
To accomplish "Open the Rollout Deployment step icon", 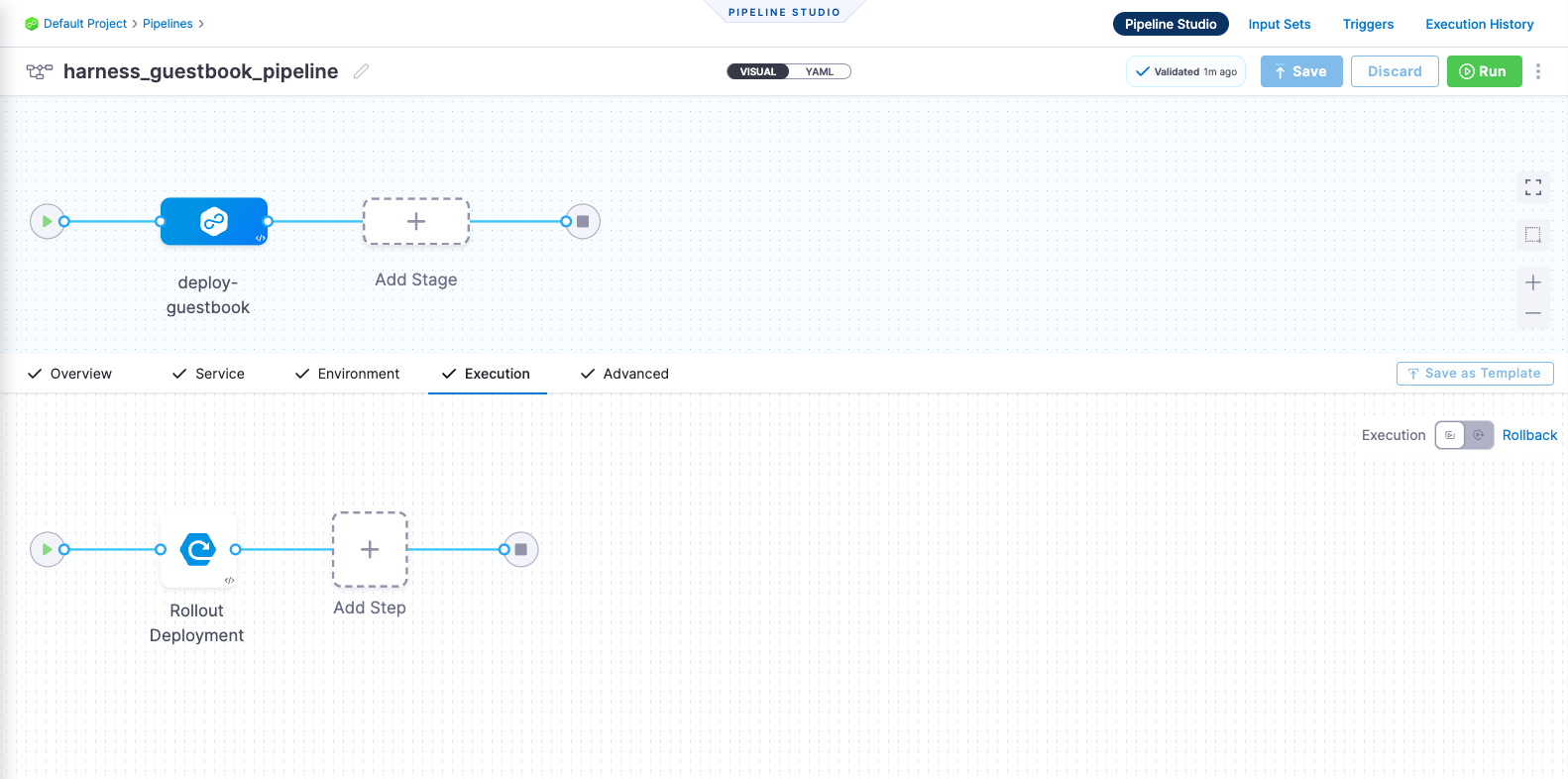I will coord(198,549).
